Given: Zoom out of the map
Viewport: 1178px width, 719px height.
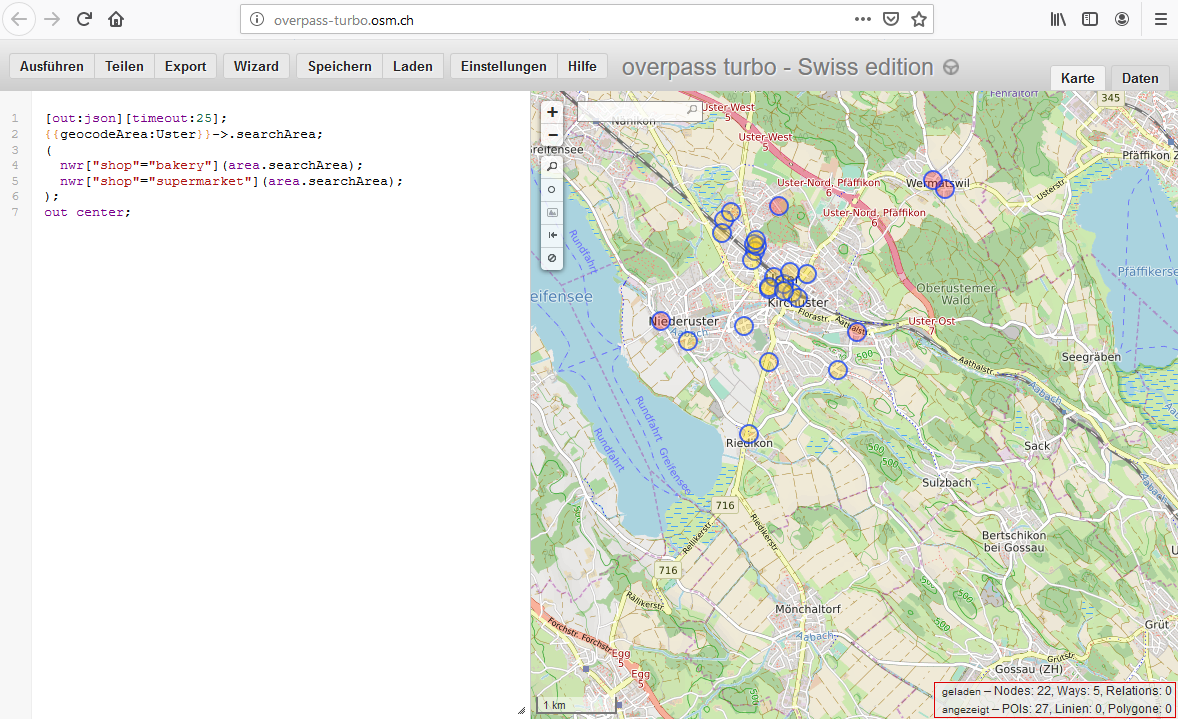Looking at the screenshot, I should tap(552, 135).
